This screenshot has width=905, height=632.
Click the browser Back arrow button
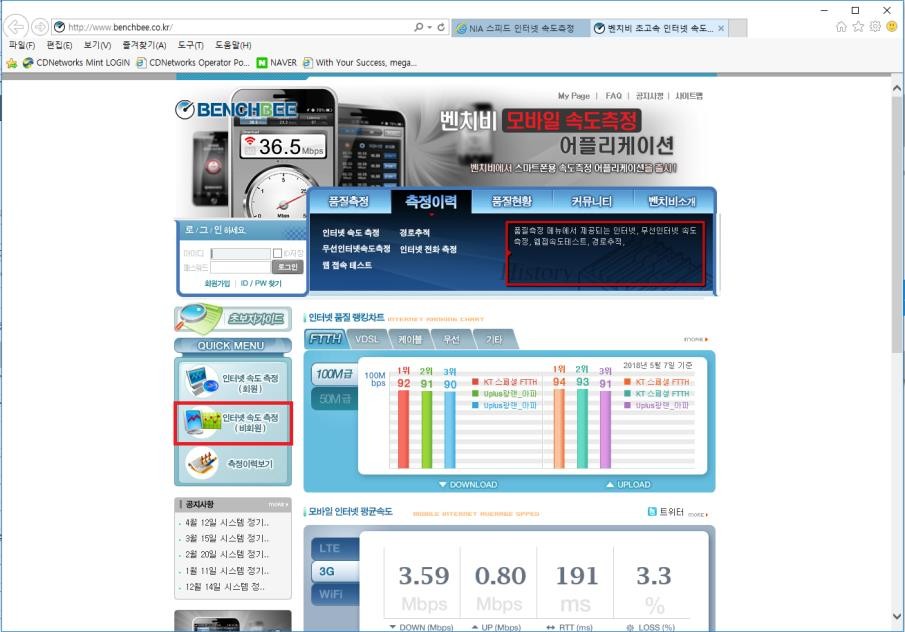[x=16, y=27]
